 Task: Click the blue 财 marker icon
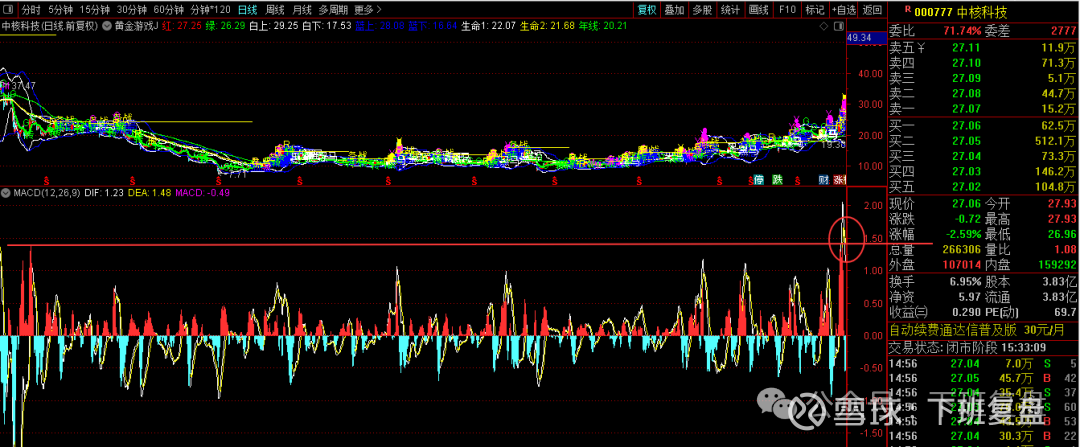click(x=823, y=180)
